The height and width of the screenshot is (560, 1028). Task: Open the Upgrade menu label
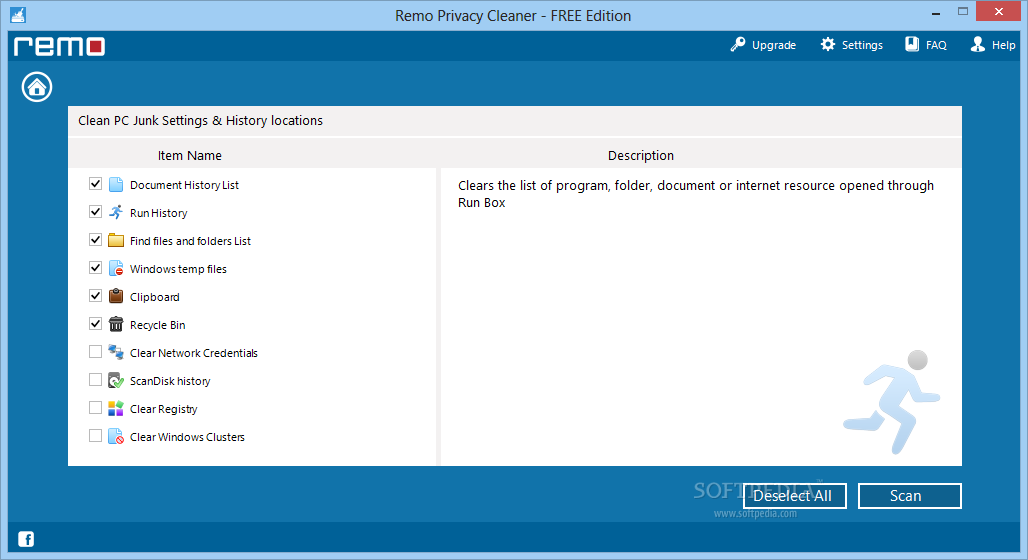[774, 45]
